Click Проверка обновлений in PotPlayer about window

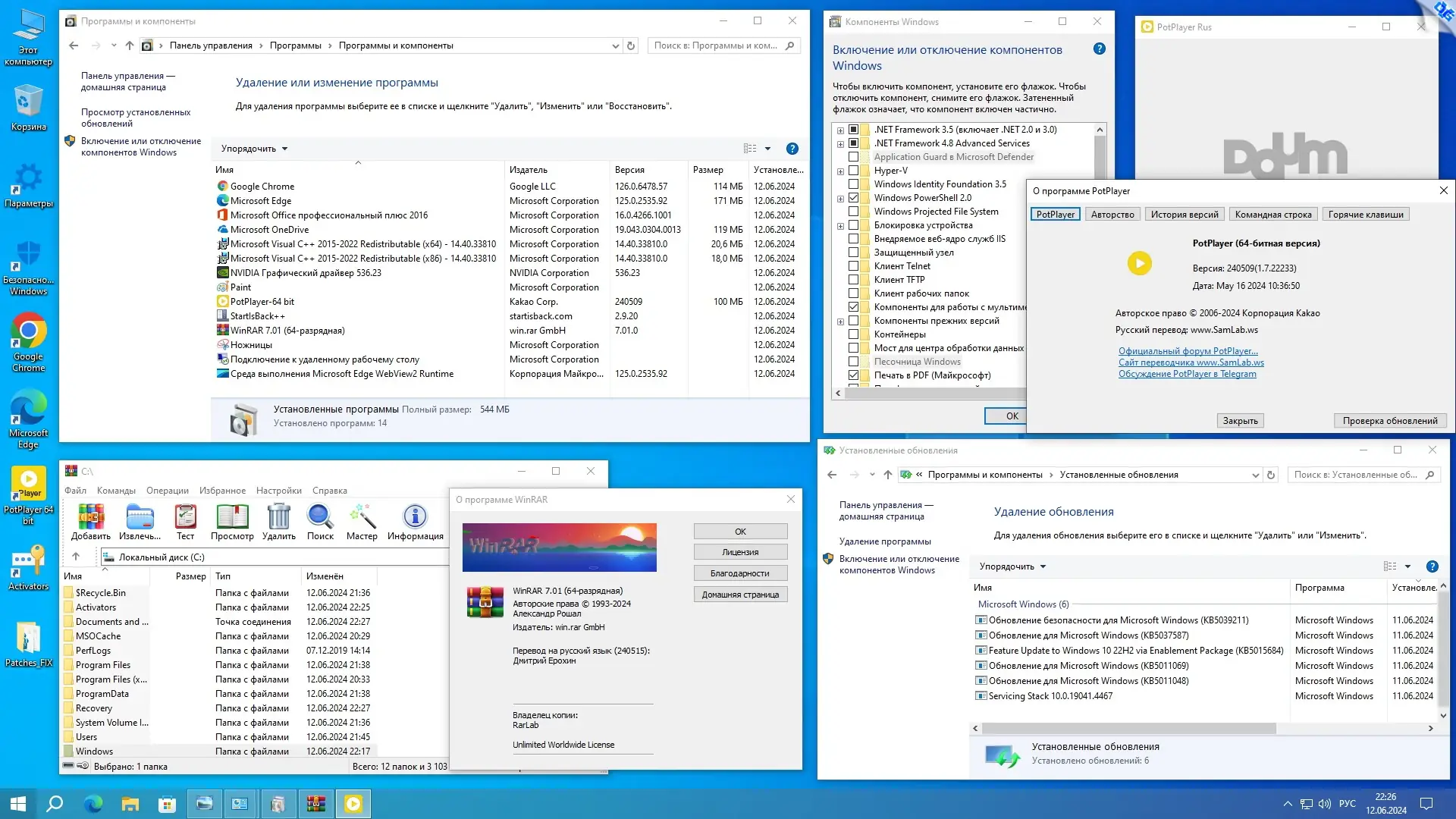(x=1389, y=420)
